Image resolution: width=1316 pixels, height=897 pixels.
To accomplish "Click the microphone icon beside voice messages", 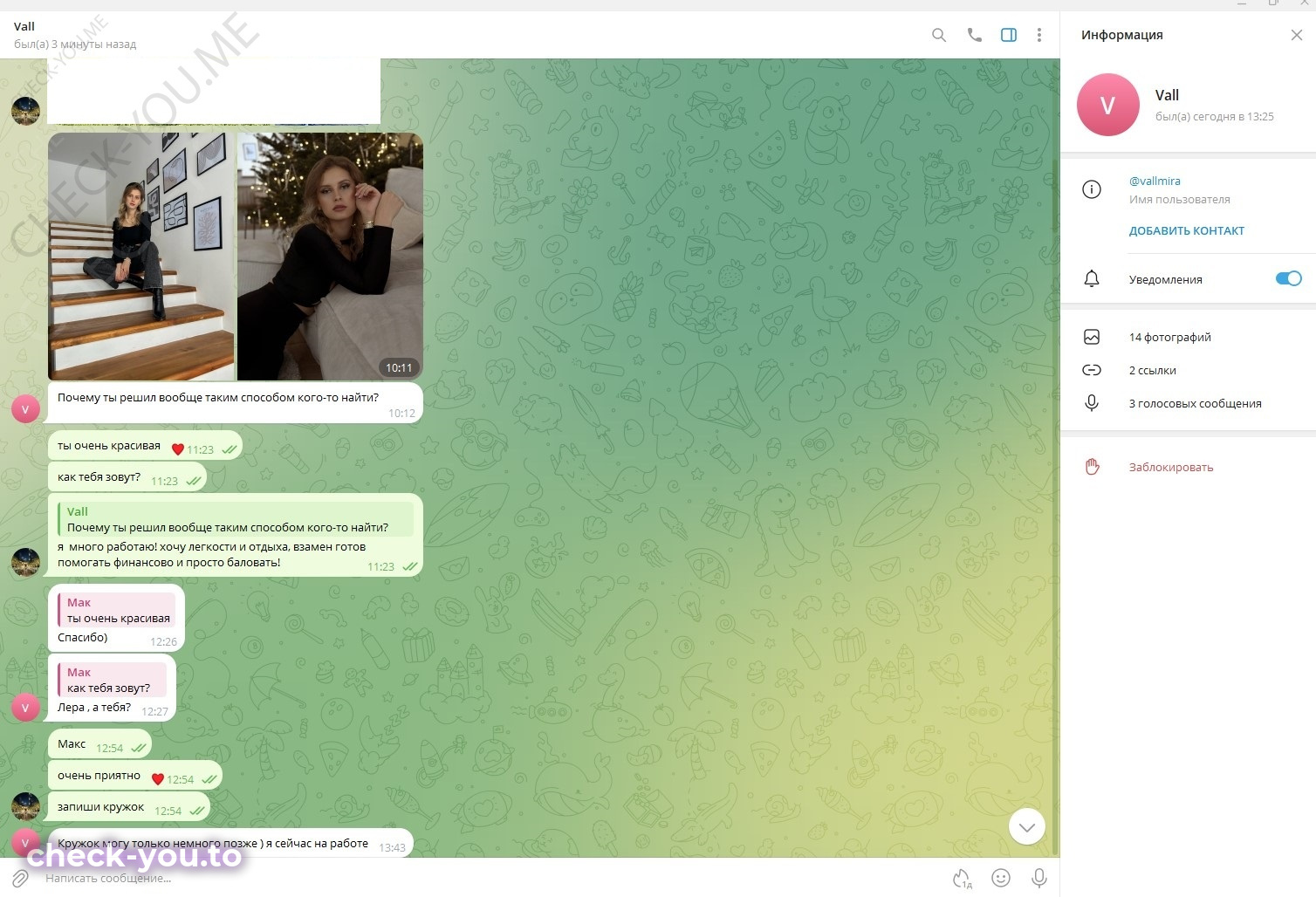I will pos(1092,403).
